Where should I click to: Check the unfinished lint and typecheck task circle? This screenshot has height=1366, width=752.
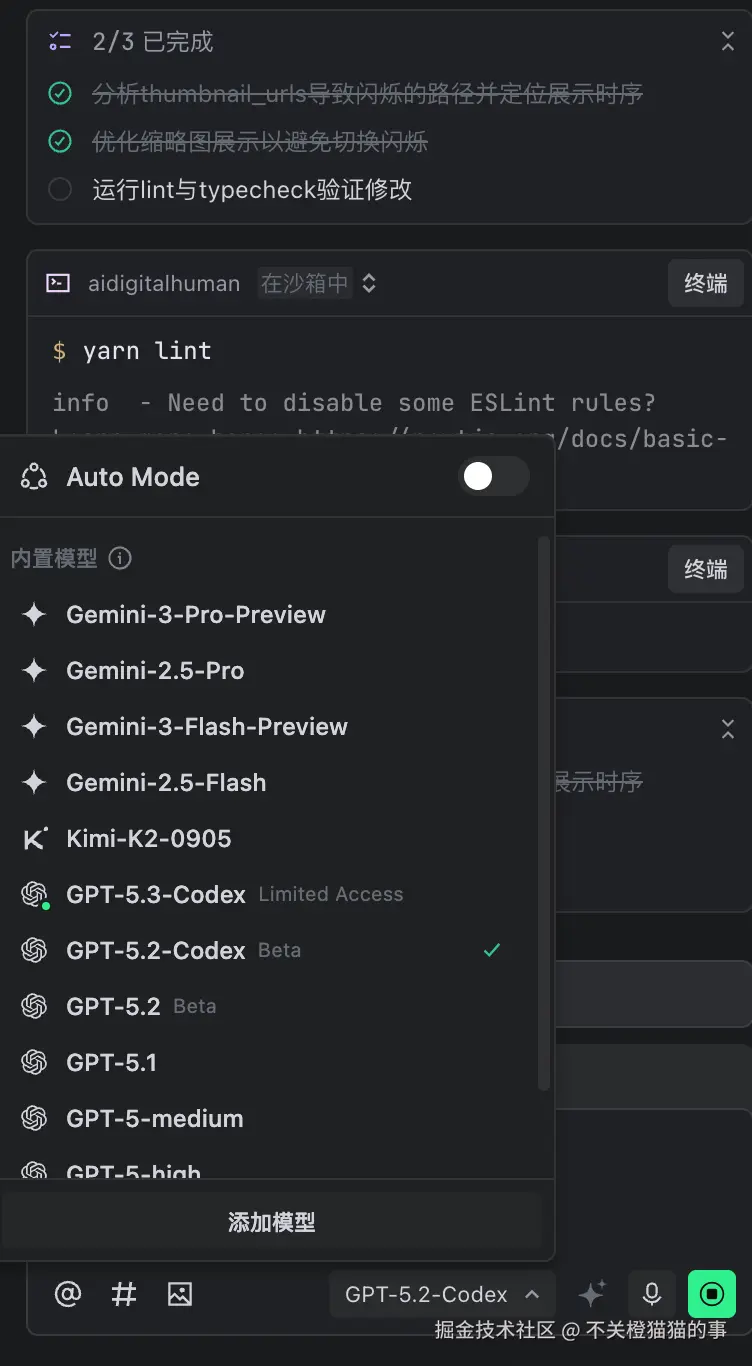[x=59, y=189]
